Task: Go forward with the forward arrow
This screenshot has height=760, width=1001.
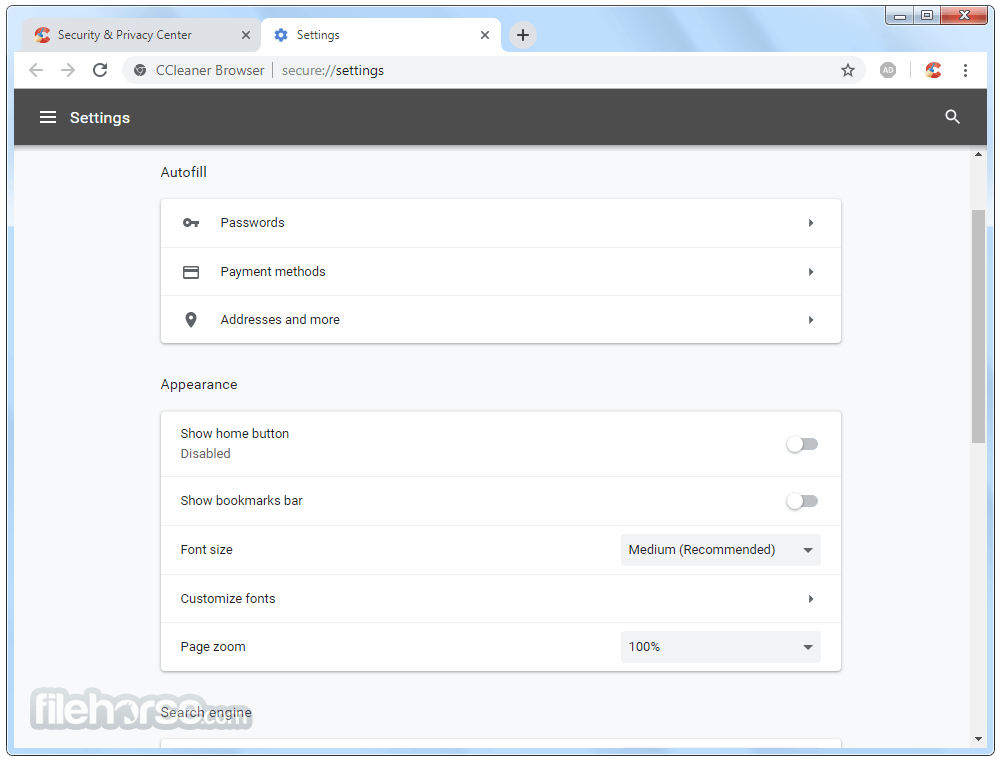Action: [68, 70]
